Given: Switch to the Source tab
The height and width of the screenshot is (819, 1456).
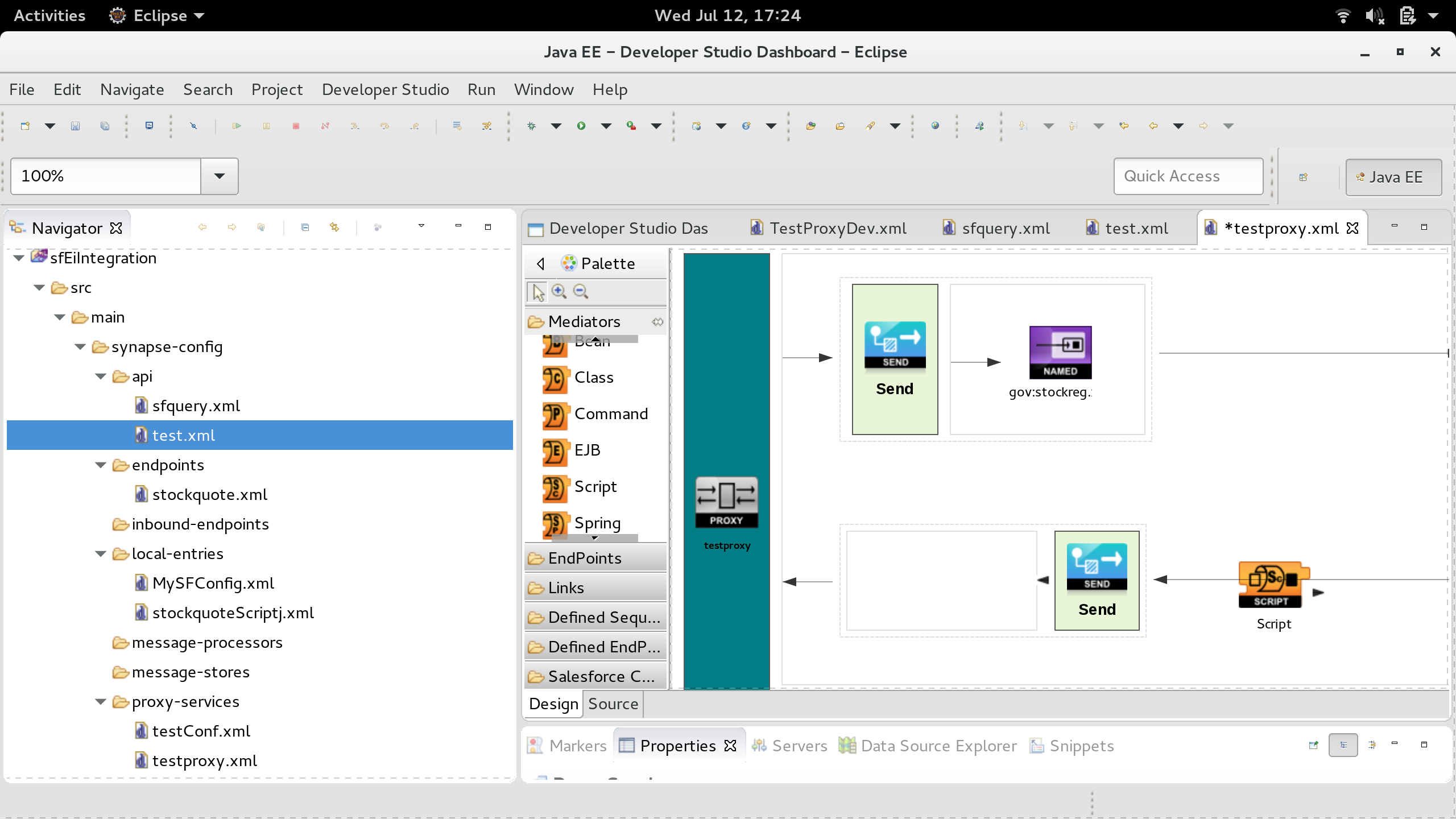Looking at the screenshot, I should point(613,704).
